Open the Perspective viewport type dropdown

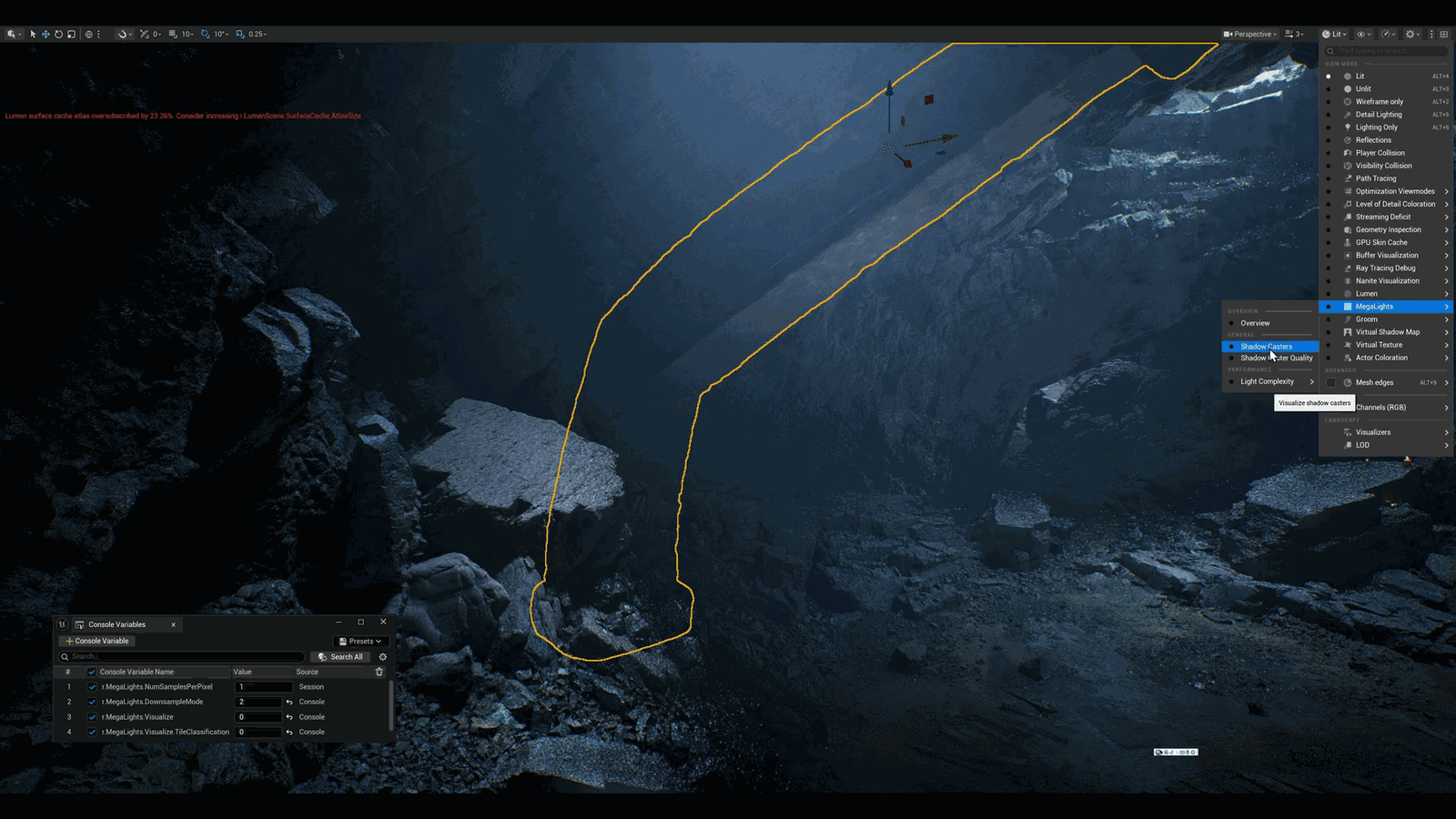(x=1250, y=34)
